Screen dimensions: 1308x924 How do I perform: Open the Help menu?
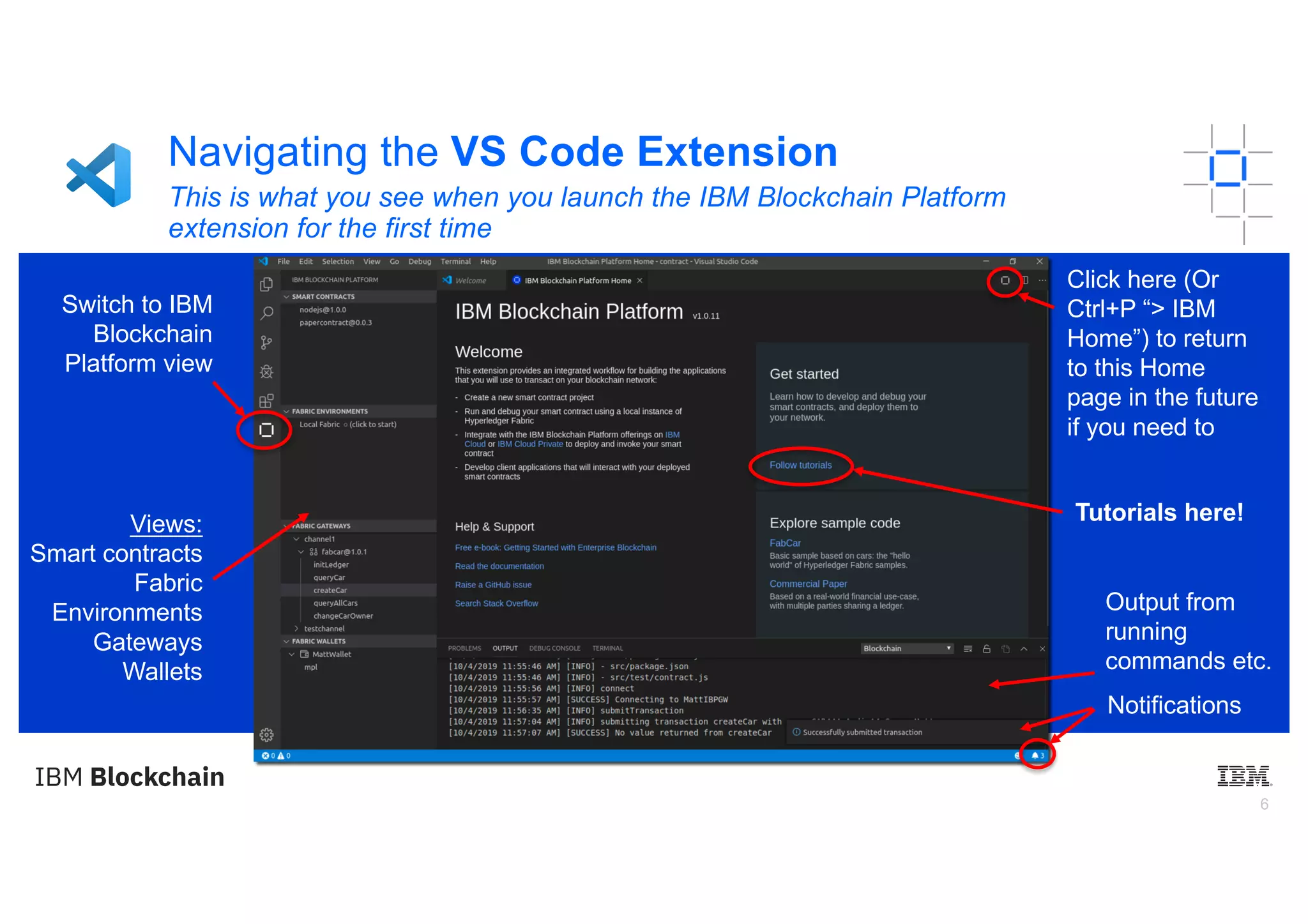point(488,261)
